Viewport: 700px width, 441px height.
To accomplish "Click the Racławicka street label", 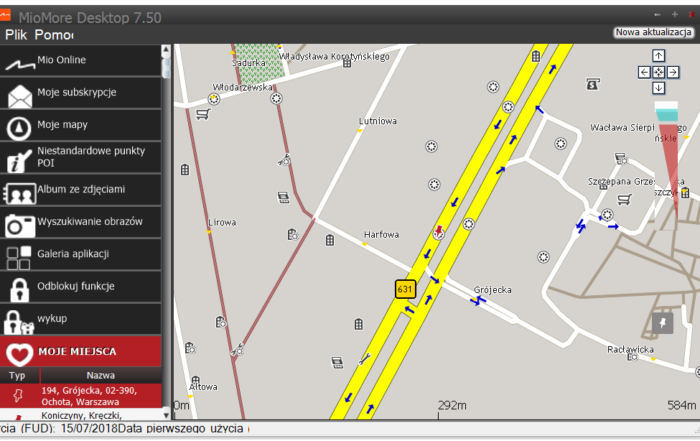I will [630, 349].
